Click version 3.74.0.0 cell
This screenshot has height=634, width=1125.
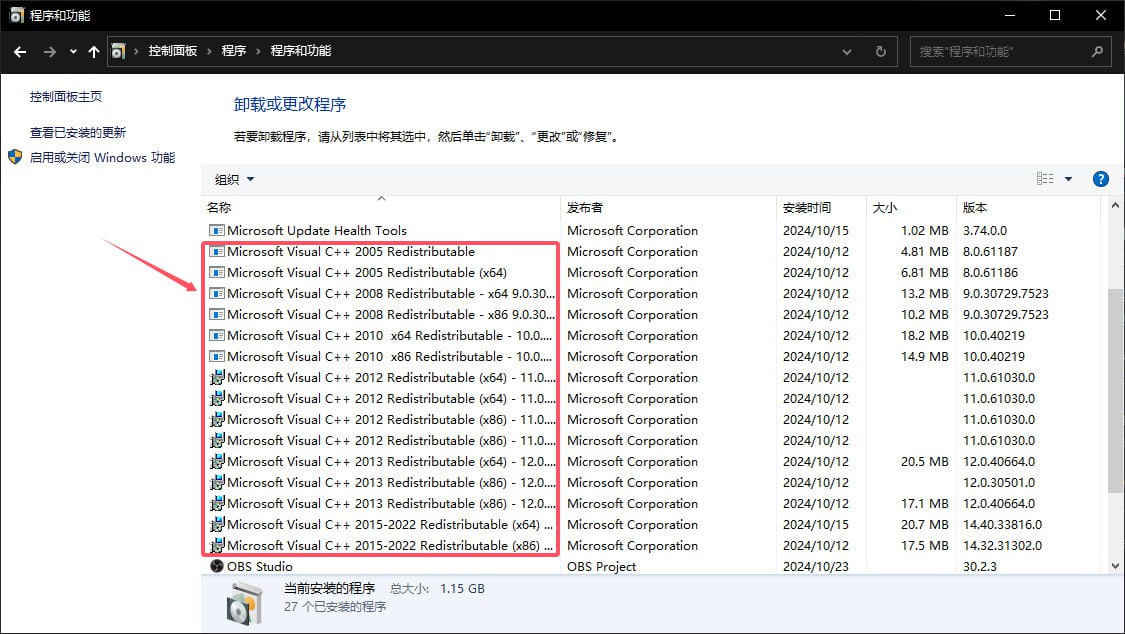[x=984, y=231]
